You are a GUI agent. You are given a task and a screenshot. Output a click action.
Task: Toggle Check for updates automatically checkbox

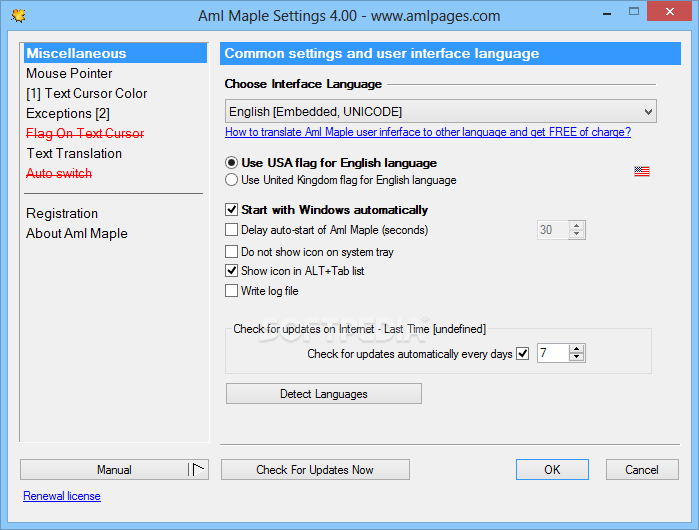click(522, 354)
